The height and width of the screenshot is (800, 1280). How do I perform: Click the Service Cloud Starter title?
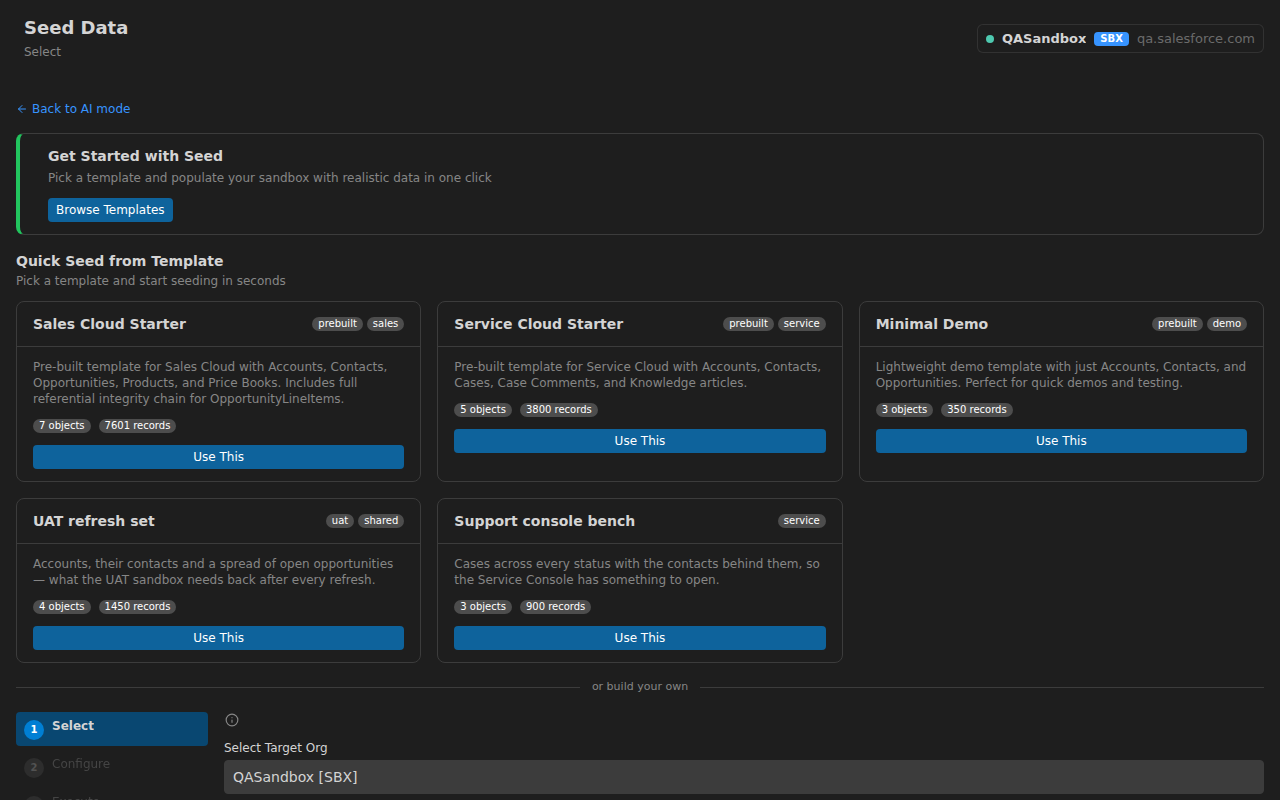pos(539,324)
